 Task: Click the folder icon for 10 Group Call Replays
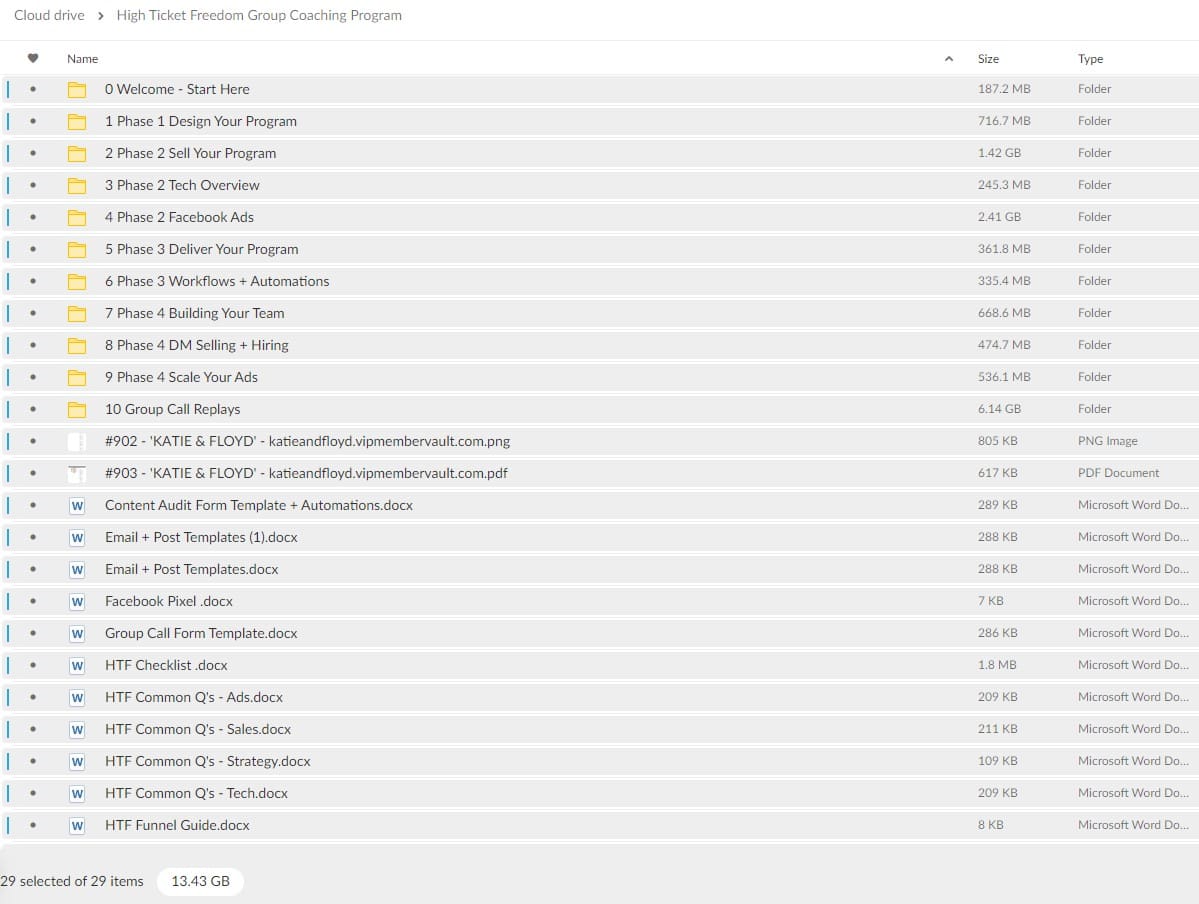[x=77, y=409]
